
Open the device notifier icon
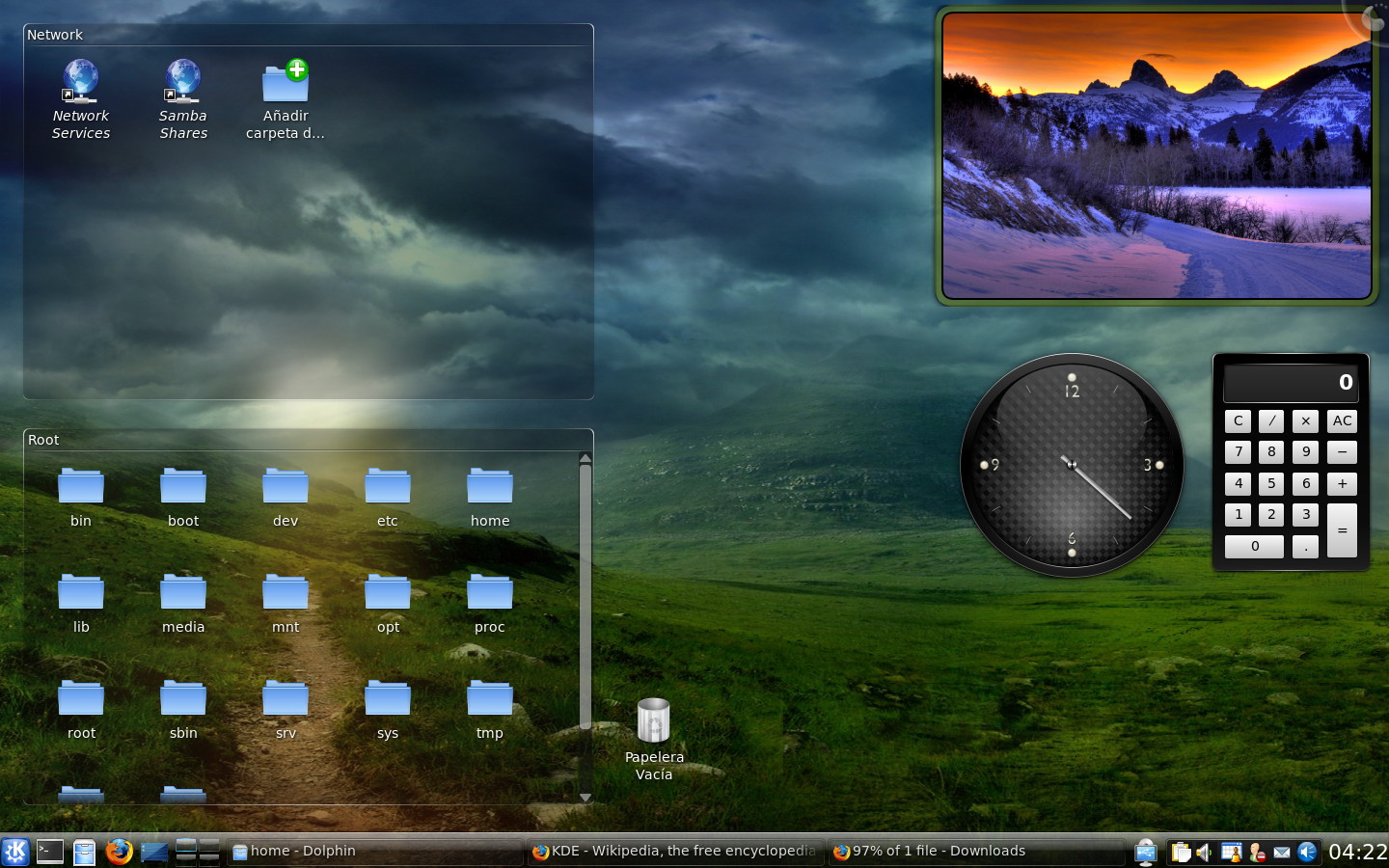[1145, 852]
